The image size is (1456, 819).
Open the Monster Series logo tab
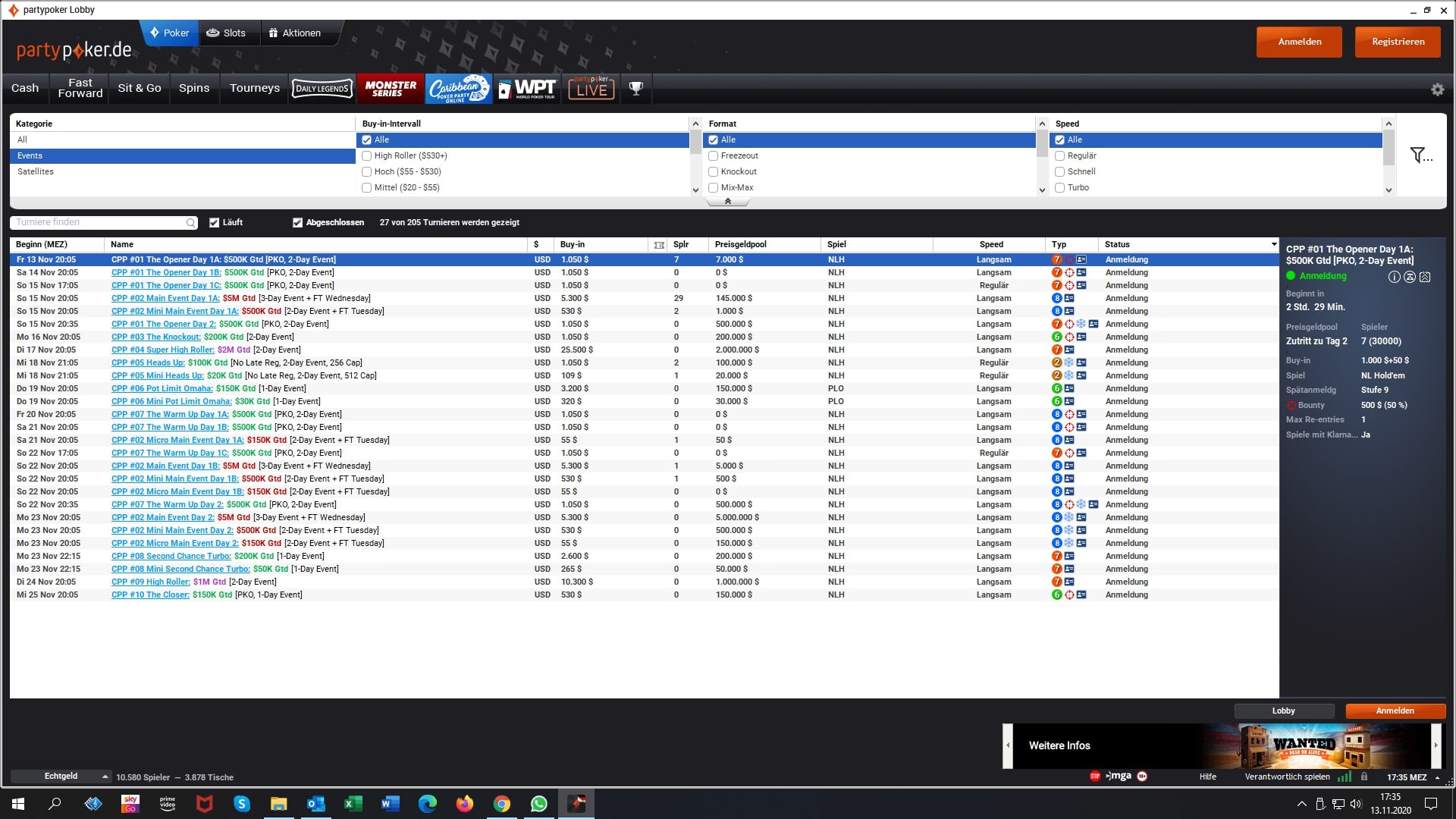(391, 89)
